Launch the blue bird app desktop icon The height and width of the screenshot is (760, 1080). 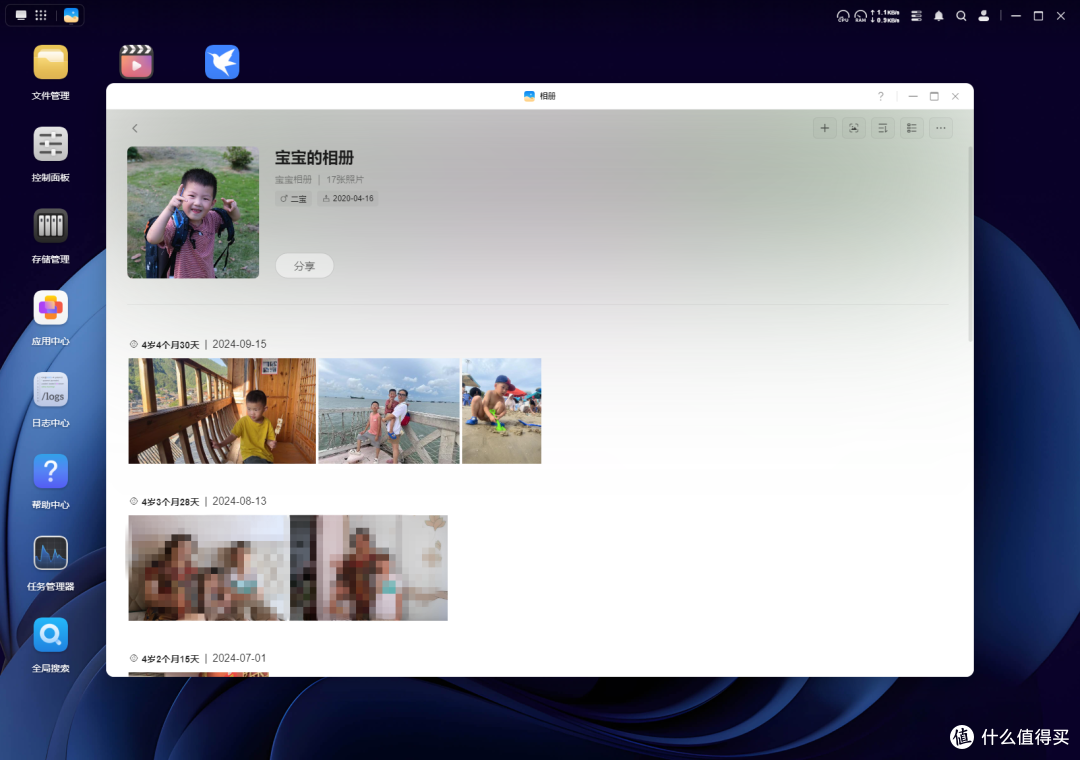pyautogui.click(x=222, y=62)
